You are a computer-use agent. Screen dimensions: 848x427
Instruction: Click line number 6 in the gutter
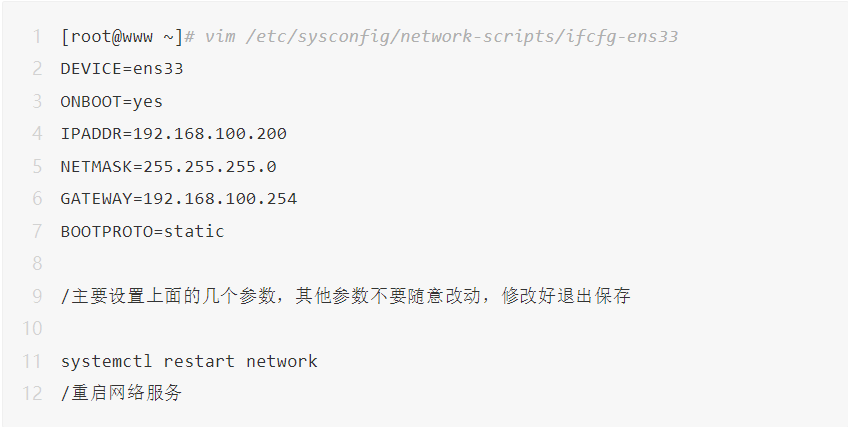[37, 199]
